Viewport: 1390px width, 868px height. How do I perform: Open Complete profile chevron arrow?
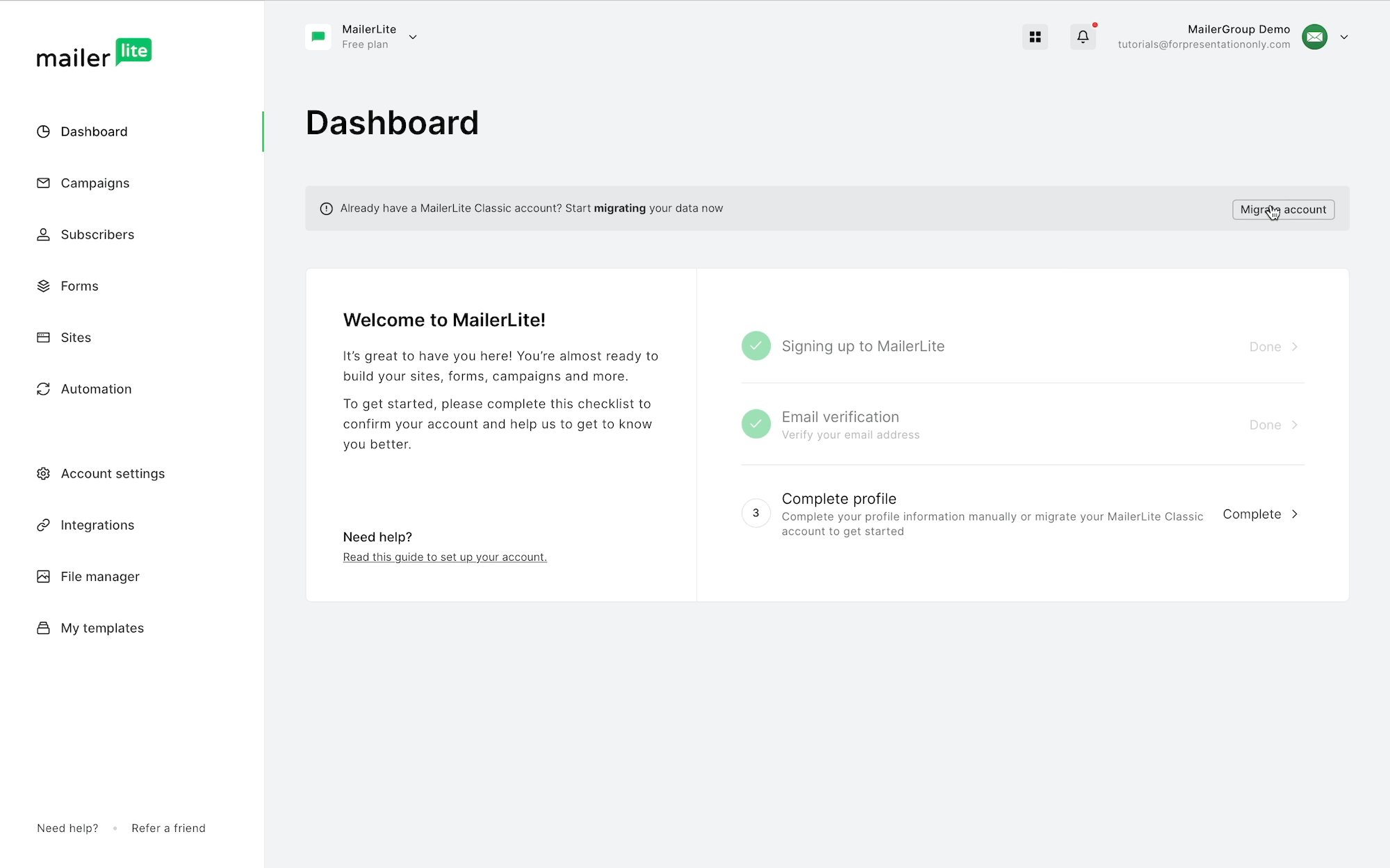[x=1295, y=514]
